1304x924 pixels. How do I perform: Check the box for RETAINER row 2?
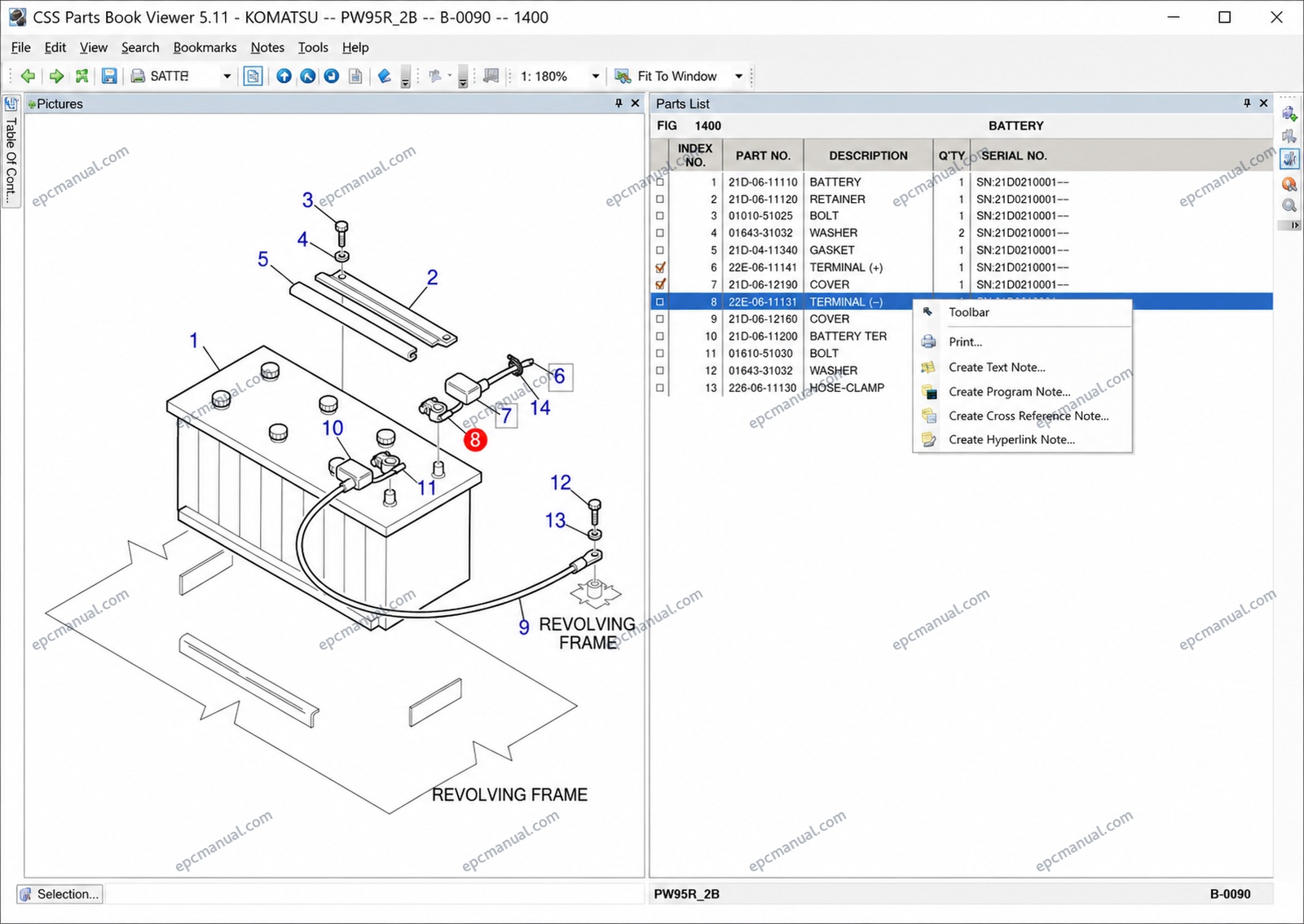click(660, 199)
